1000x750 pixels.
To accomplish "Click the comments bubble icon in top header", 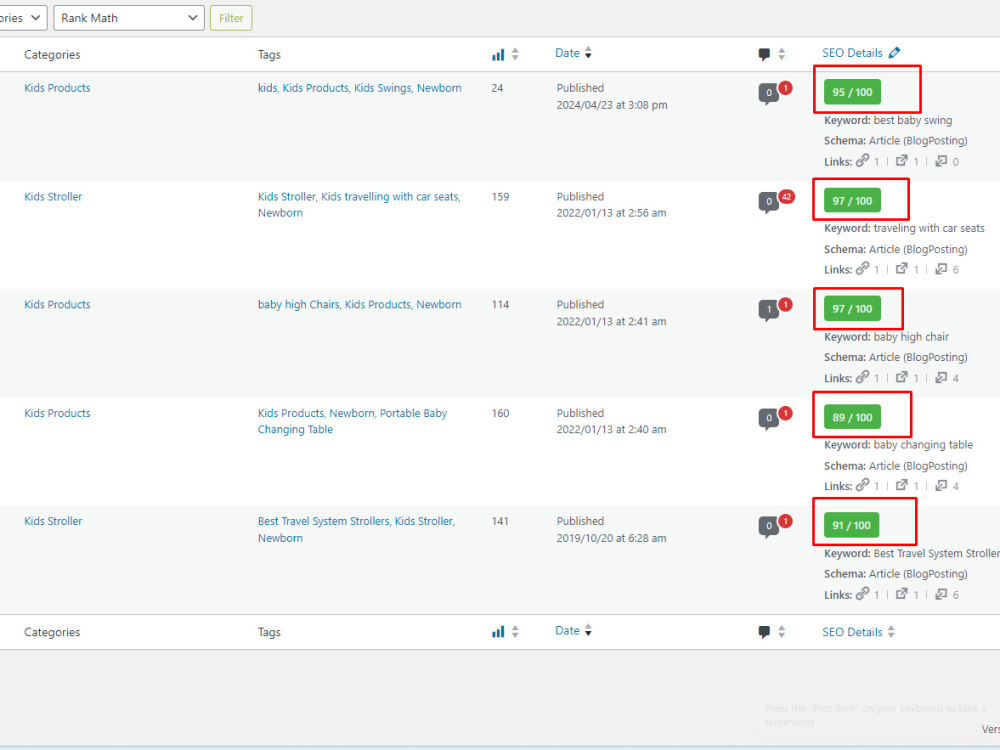I will (x=764, y=55).
